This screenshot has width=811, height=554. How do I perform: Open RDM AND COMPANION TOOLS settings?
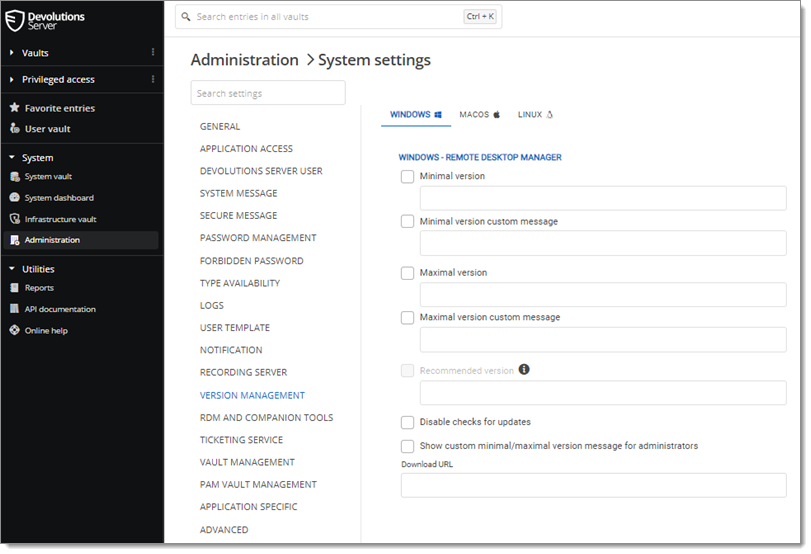tap(266, 417)
